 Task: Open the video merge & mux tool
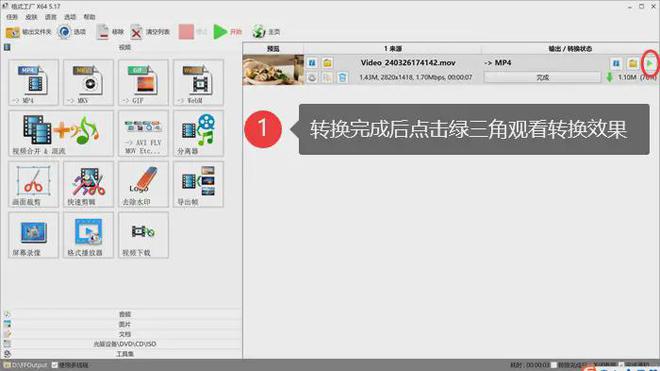pyautogui.click(x=61, y=133)
